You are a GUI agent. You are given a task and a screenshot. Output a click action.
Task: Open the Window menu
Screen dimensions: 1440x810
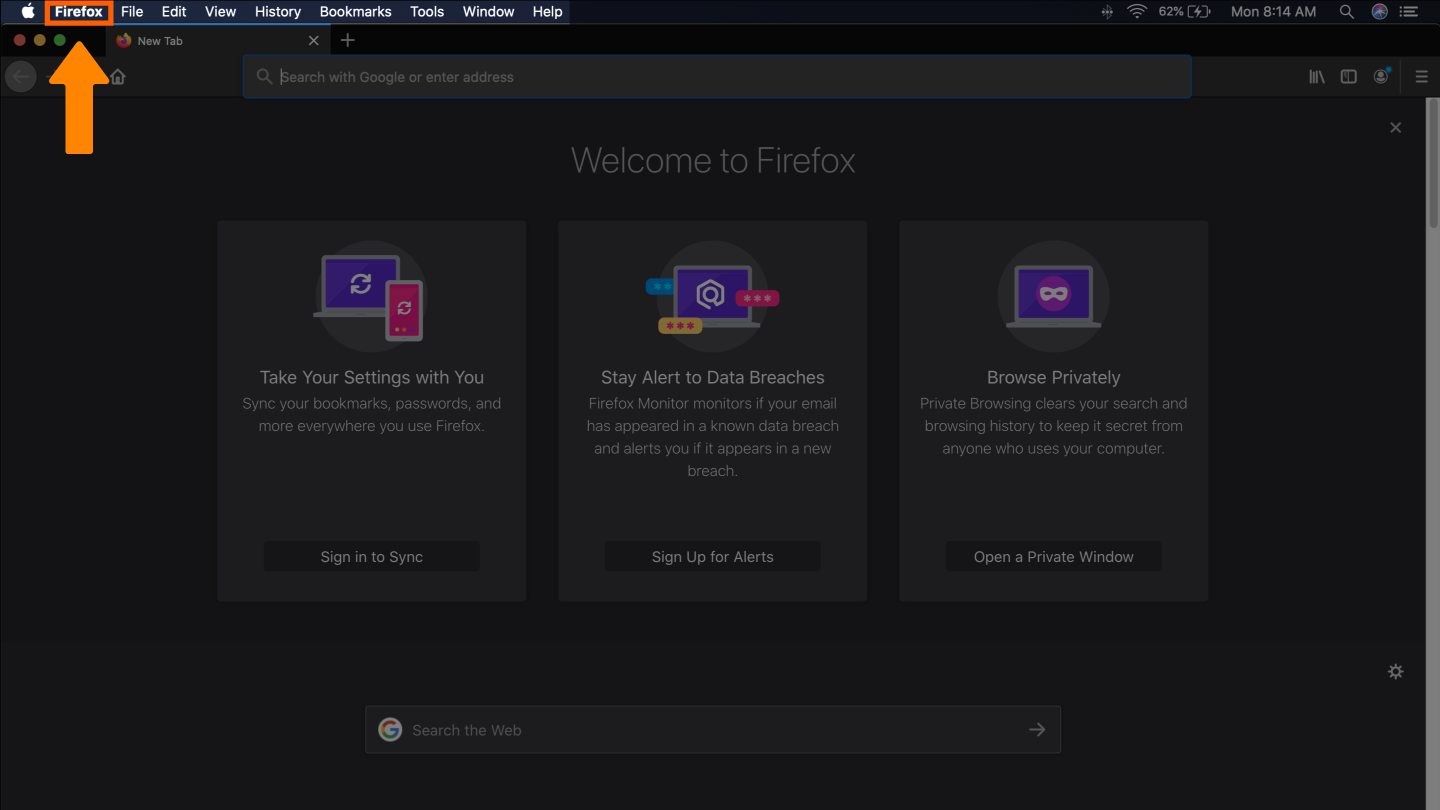(x=488, y=12)
